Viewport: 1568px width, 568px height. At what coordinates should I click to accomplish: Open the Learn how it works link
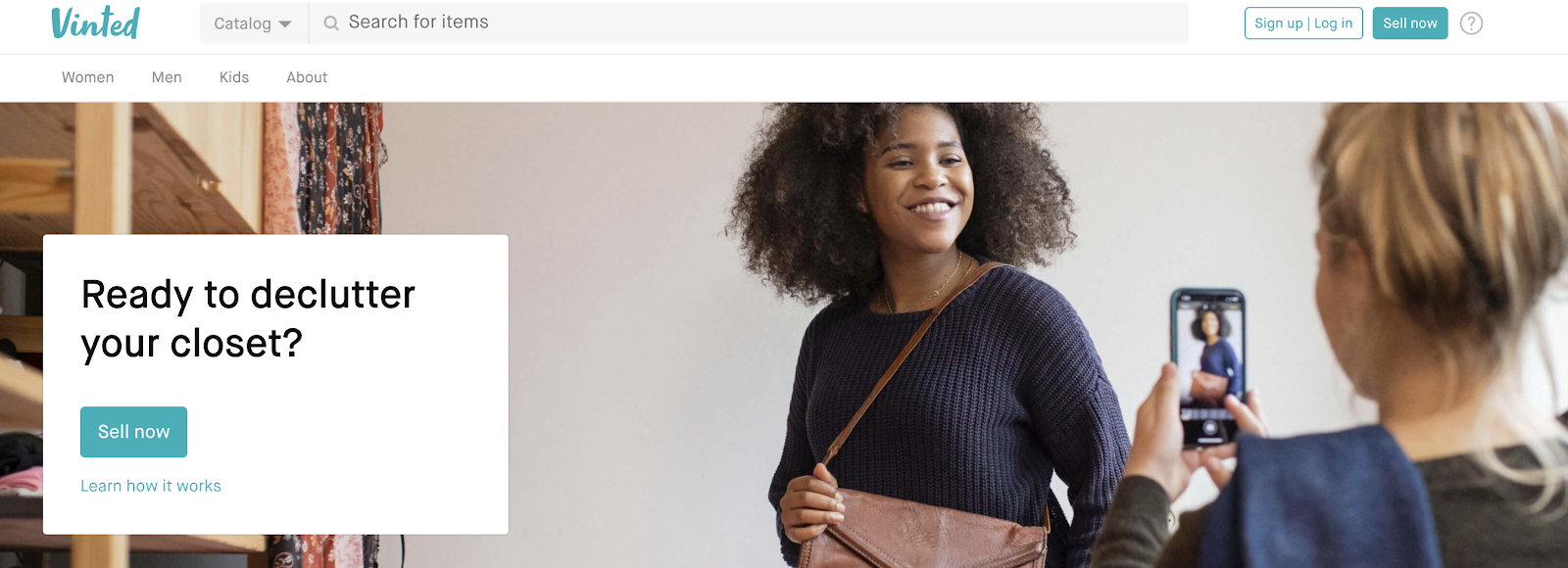151,486
